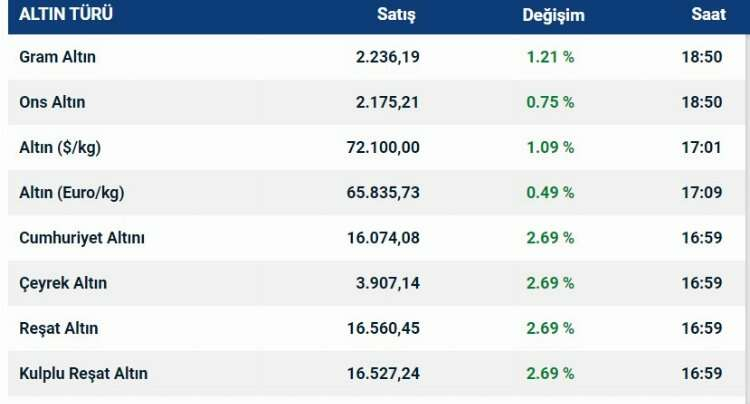Image resolution: width=750 pixels, height=404 pixels.
Task: Select the Altın ($/kg) entry
Action: point(60,147)
